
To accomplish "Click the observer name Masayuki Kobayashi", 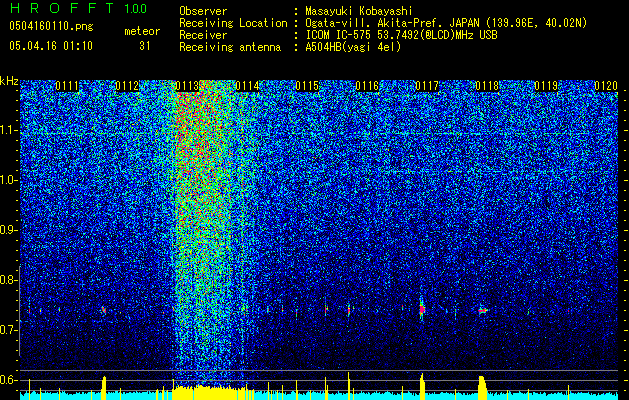I will tap(359, 11).
